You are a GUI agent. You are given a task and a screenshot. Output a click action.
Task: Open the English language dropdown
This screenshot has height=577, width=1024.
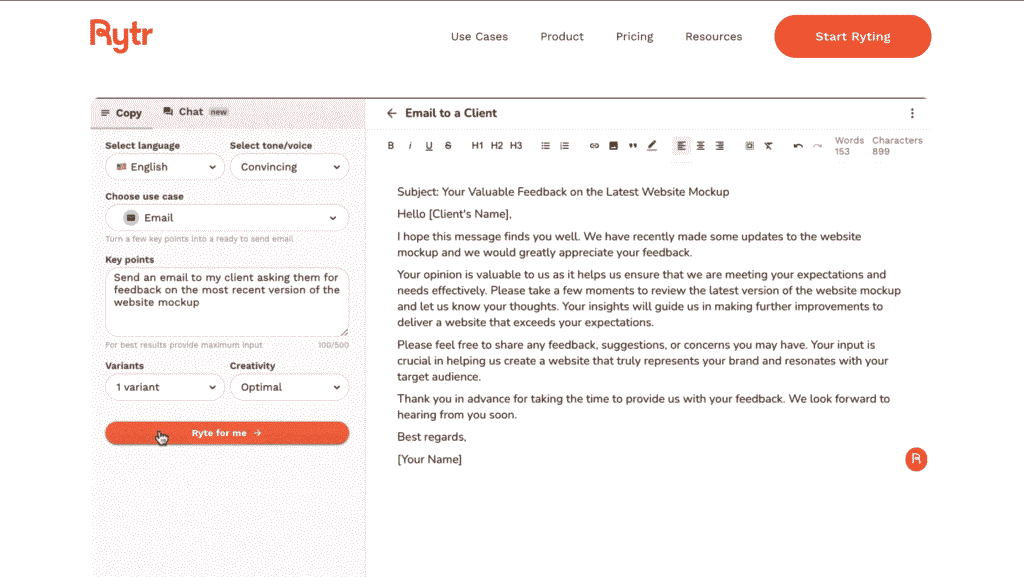[x=165, y=167]
